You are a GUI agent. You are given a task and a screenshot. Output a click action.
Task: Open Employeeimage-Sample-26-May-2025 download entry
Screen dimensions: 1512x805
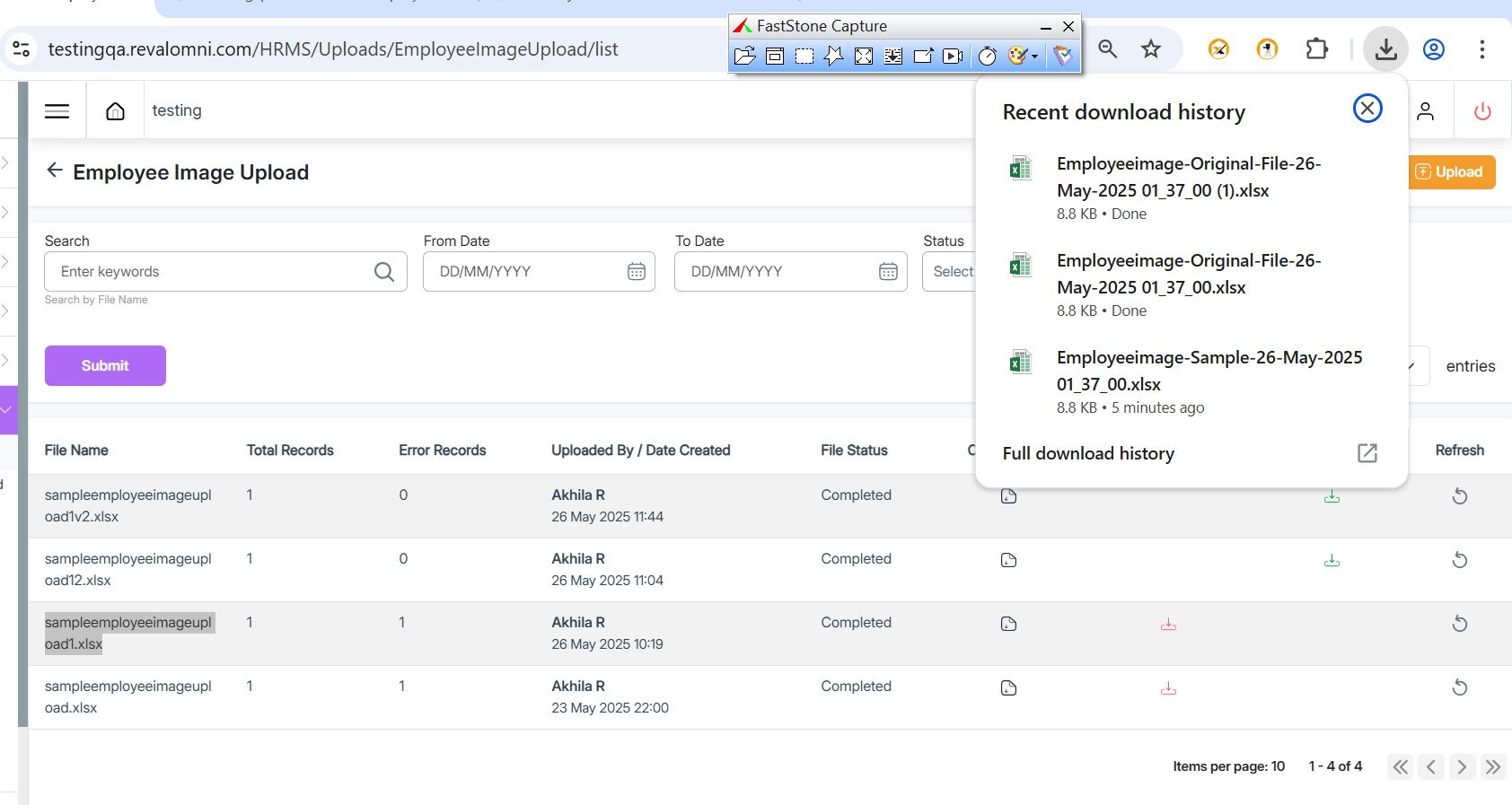pyautogui.click(x=1209, y=371)
